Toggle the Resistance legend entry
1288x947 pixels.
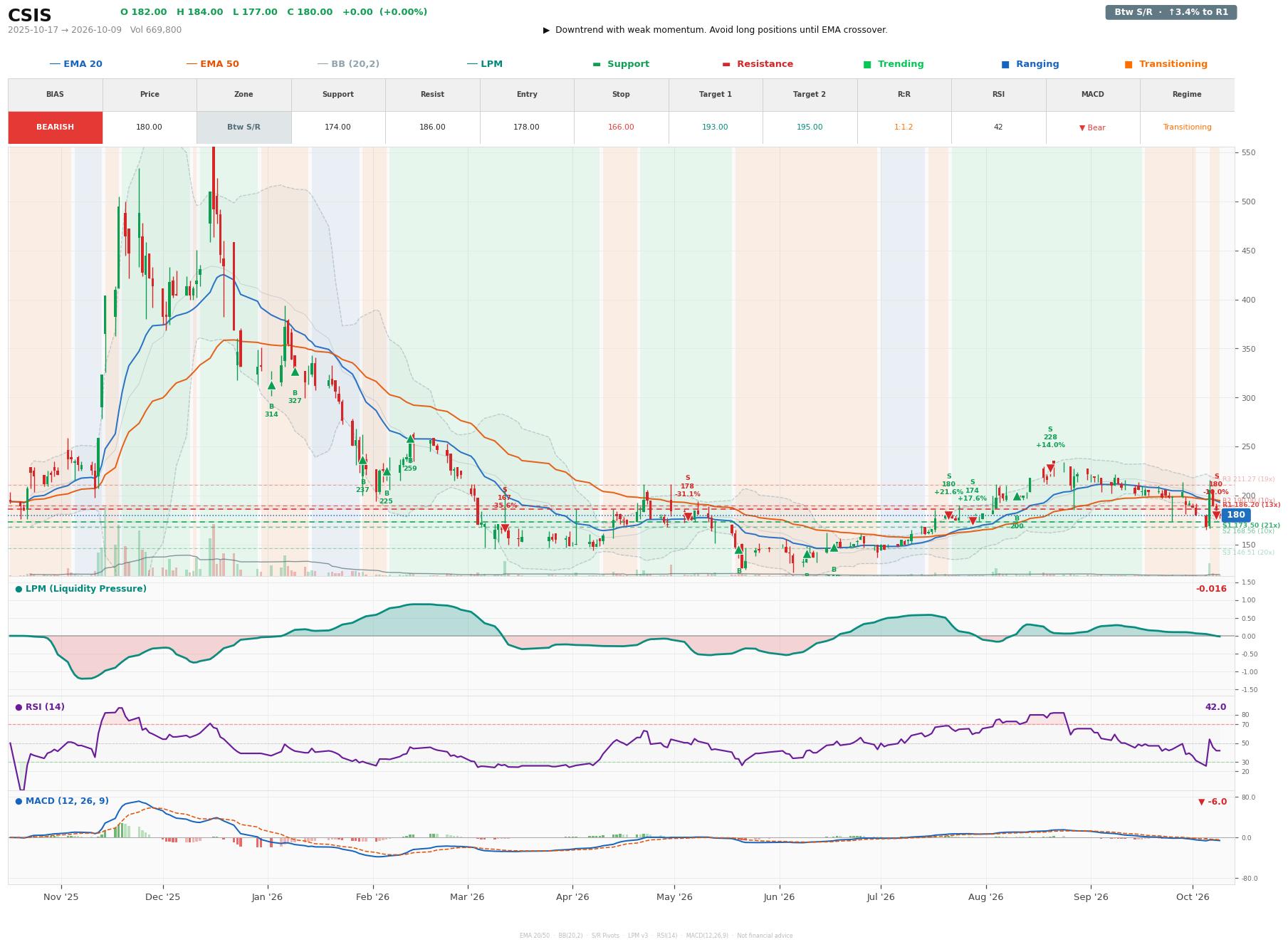[758, 64]
